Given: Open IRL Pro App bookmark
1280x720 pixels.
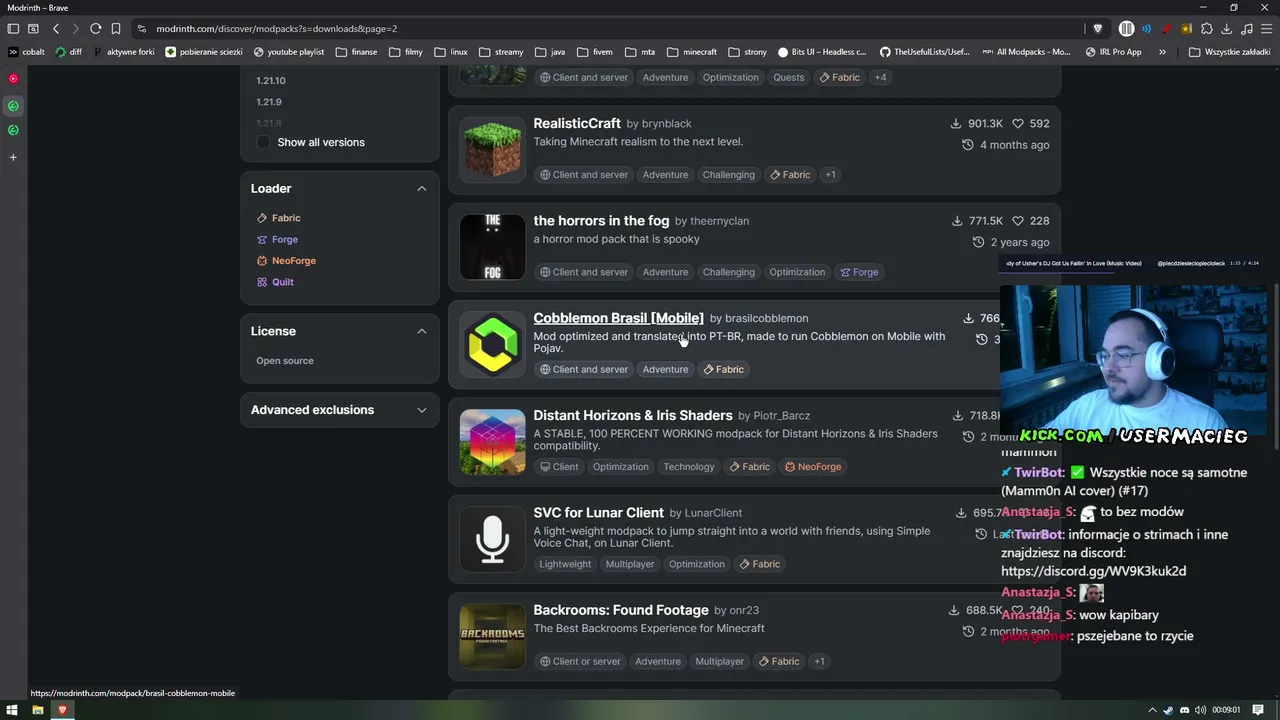Looking at the screenshot, I should [x=1113, y=52].
